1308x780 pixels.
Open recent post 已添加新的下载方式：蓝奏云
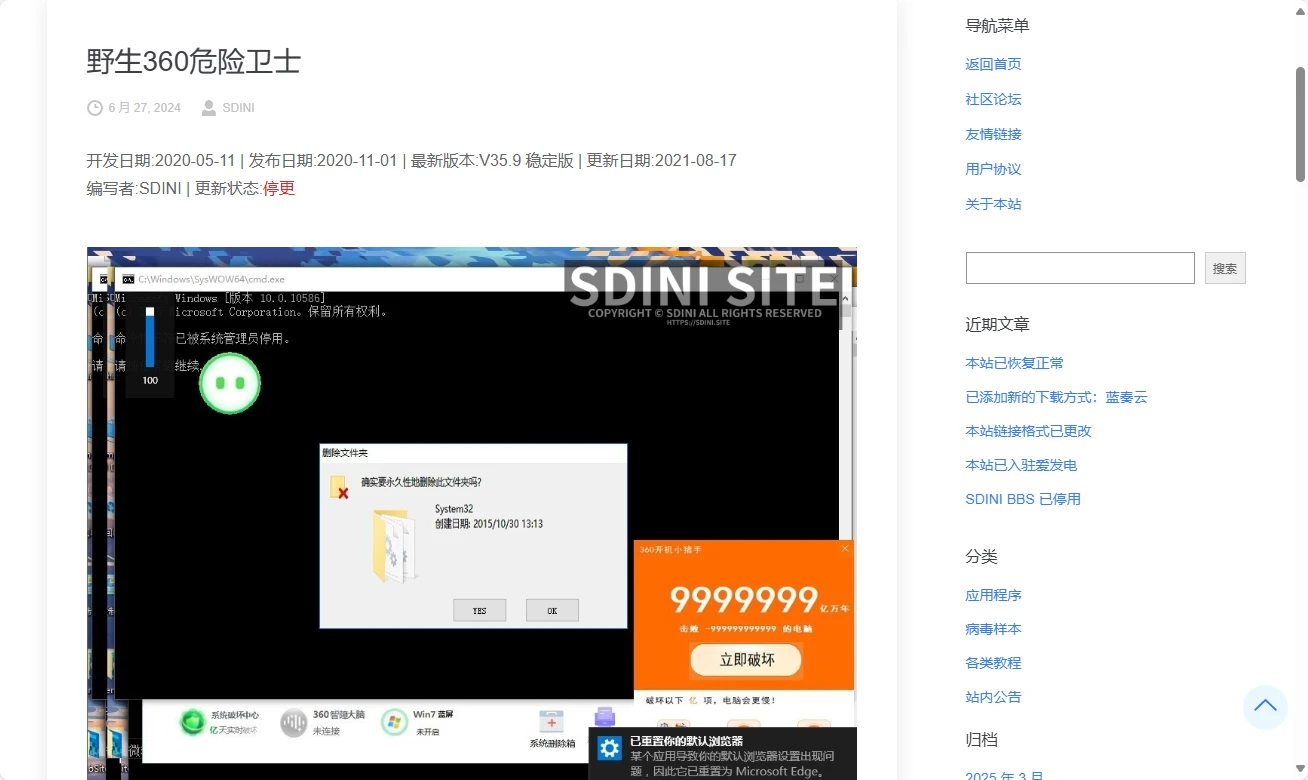pos(1056,397)
